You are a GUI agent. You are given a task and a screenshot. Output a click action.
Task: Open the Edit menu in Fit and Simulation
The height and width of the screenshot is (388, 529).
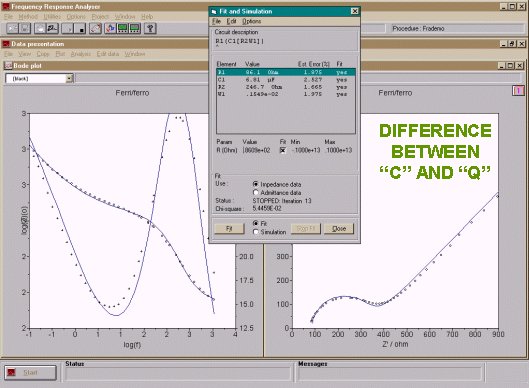[231, 21]
